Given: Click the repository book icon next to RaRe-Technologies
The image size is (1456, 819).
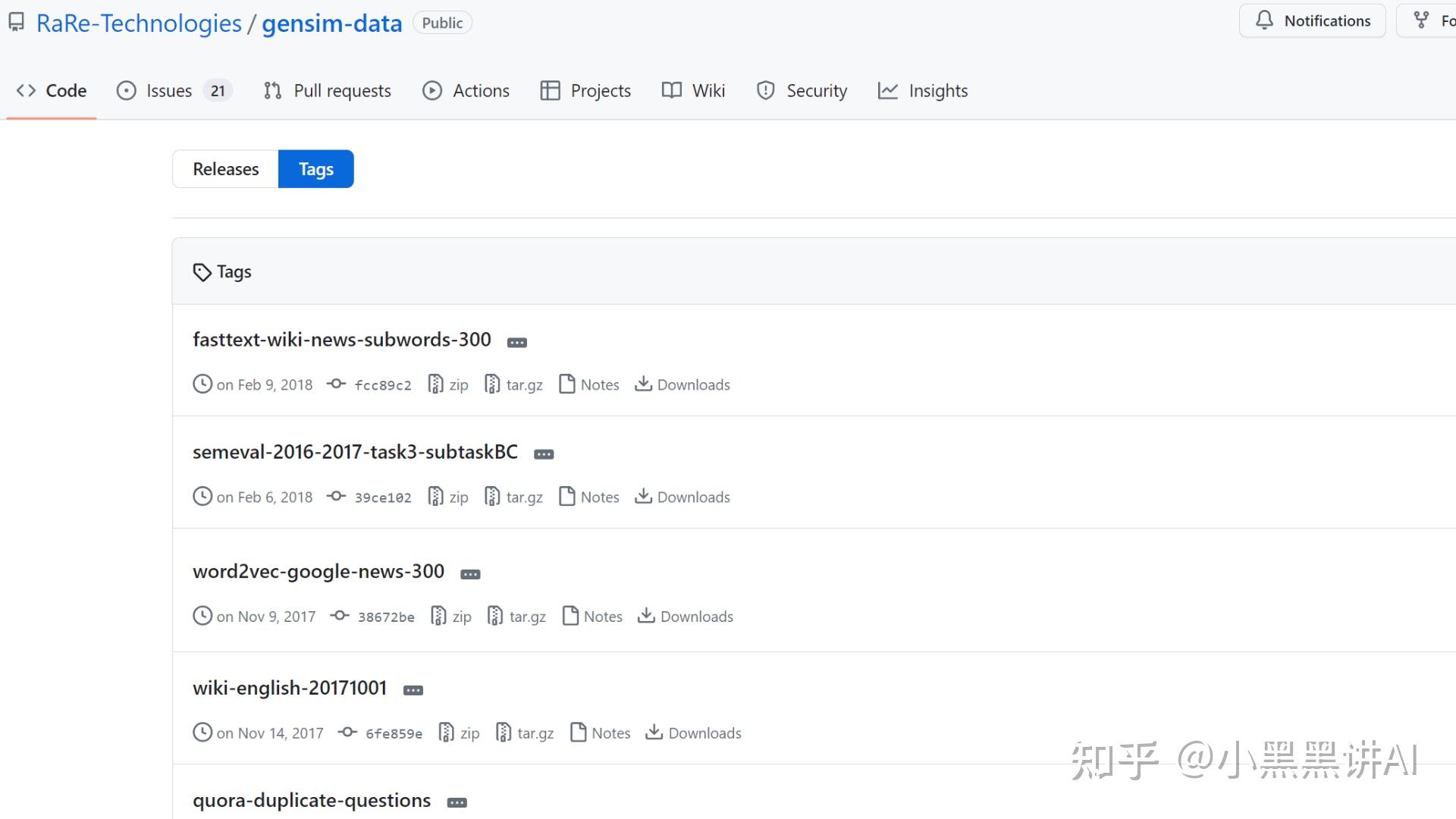Looking at the screenshot, I should pos(16,21).
